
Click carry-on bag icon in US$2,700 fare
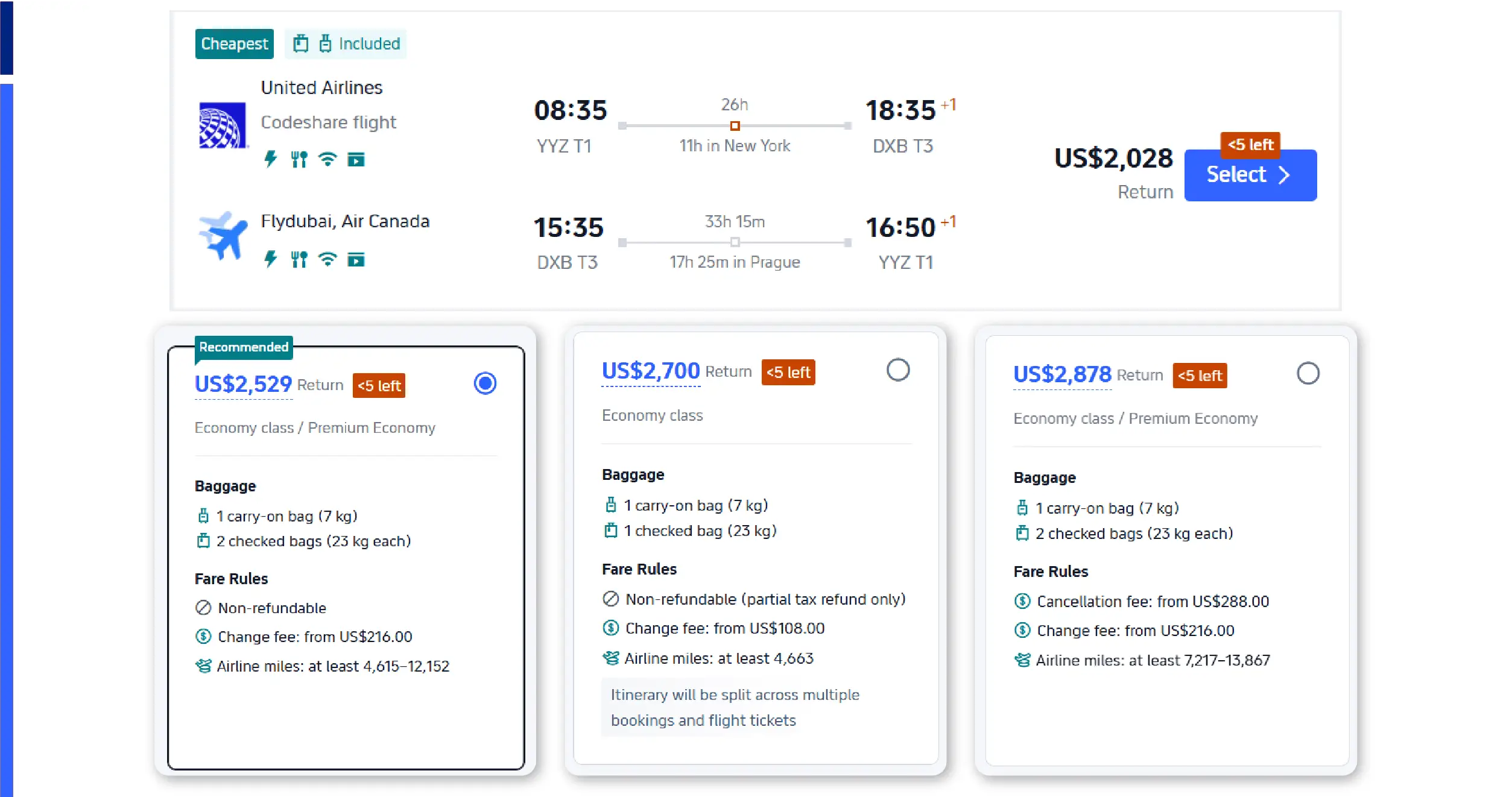[x=611, y=505]
